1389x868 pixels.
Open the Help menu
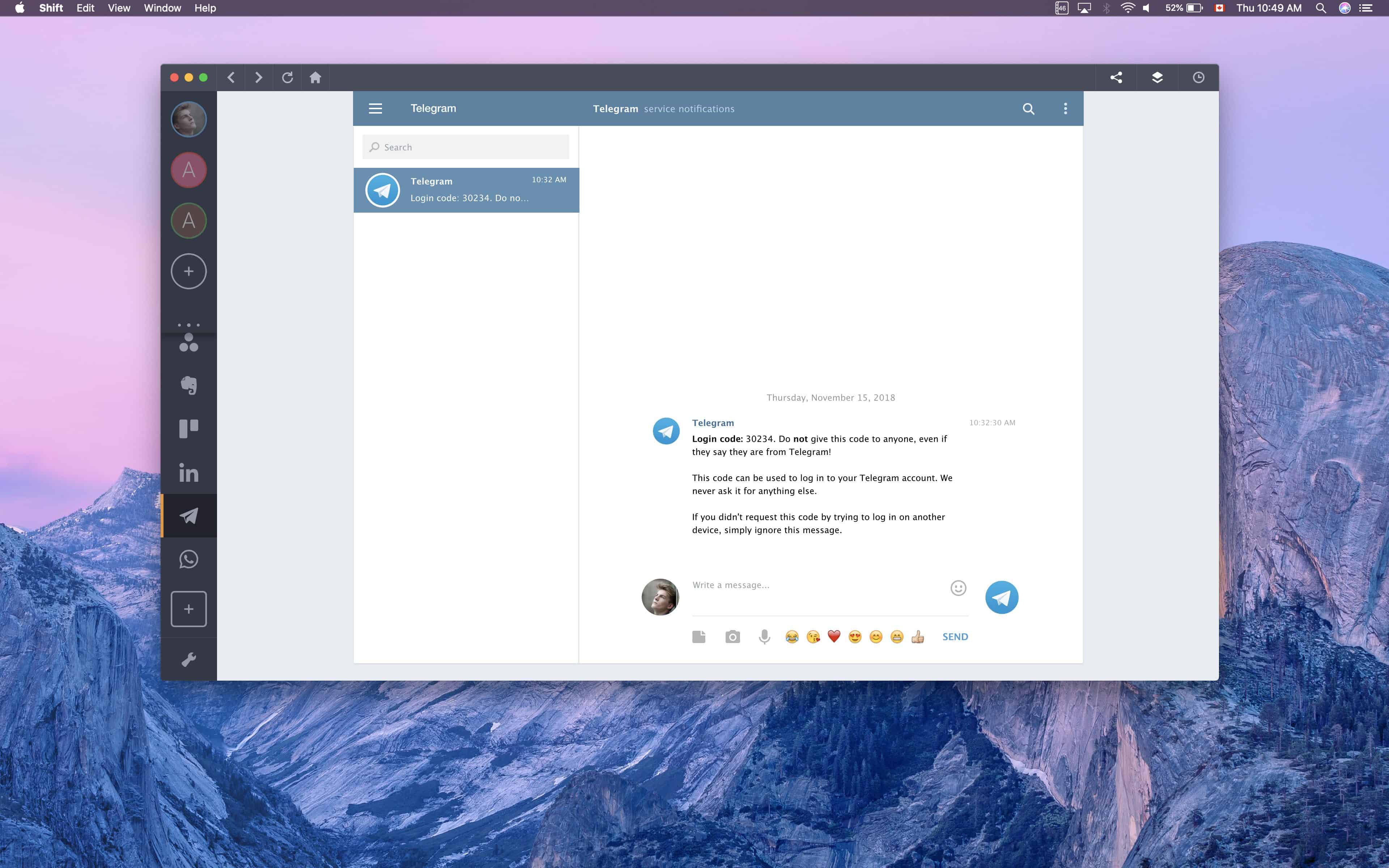point(205,8)
